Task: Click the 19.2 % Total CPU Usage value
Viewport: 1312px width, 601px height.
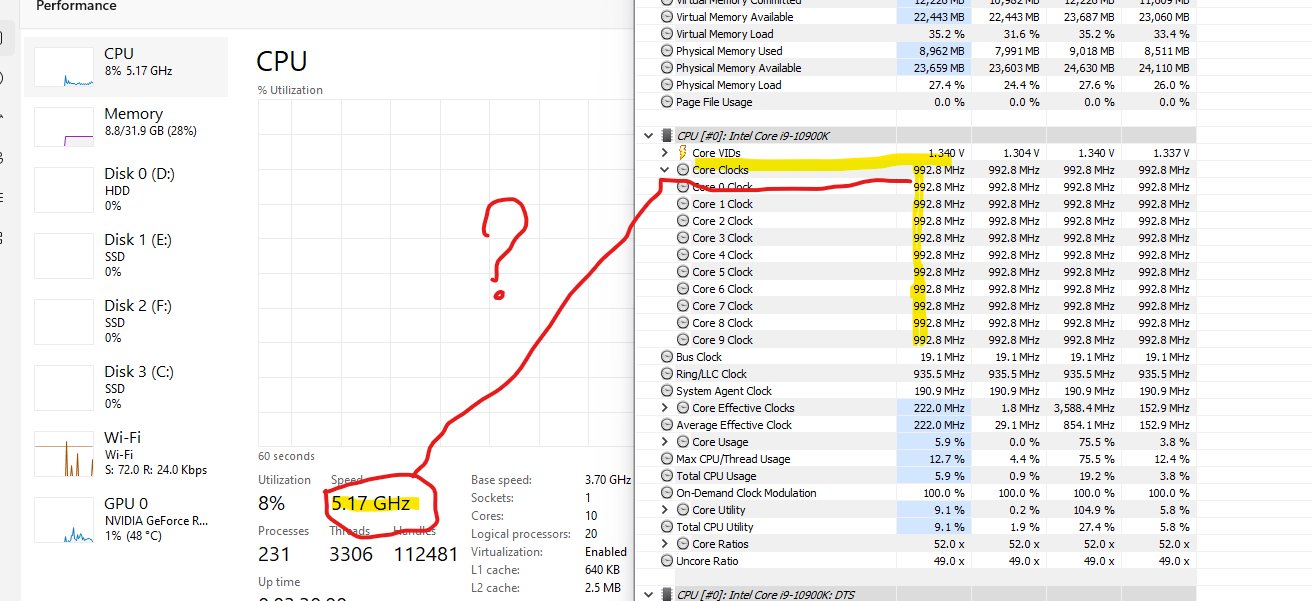Action: [x=1096, y=476]
